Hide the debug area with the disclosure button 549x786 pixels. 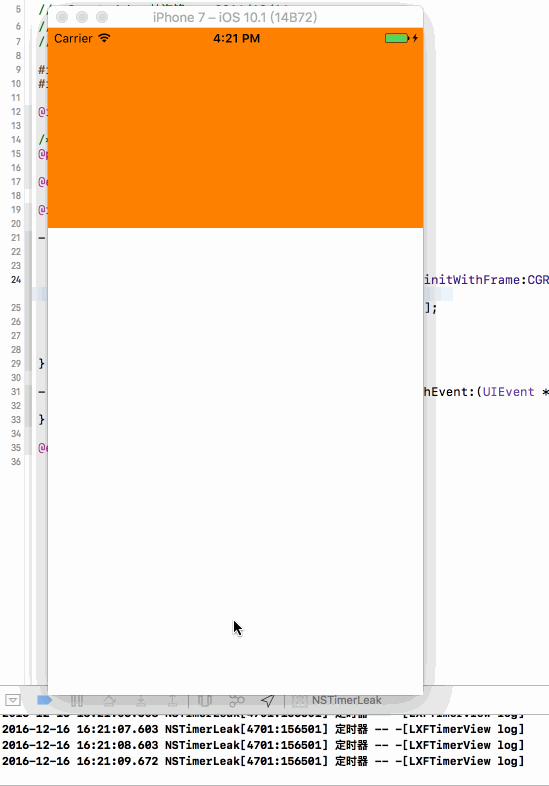(13, 700)
